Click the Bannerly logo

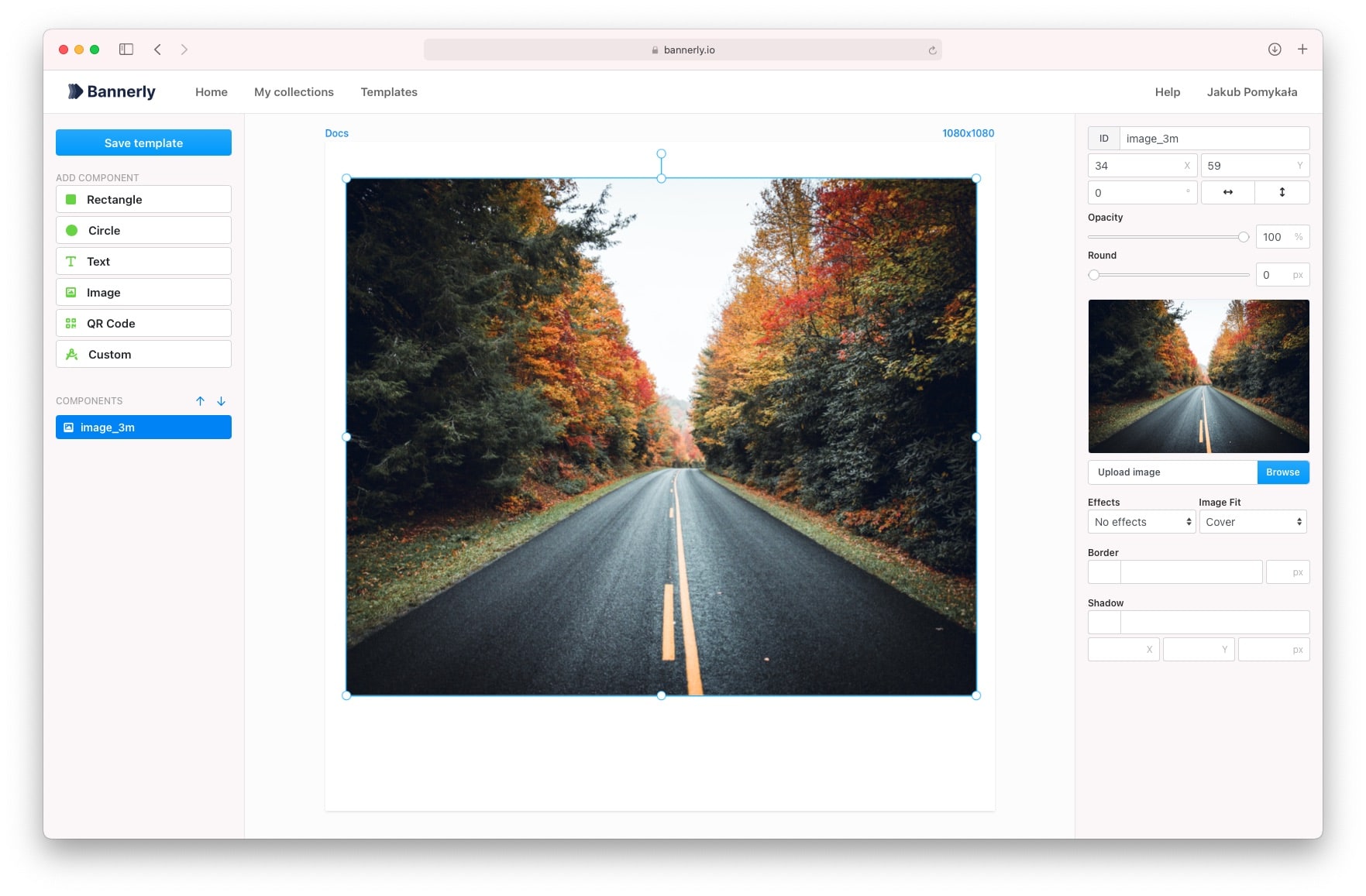click(x=112, y=91)
